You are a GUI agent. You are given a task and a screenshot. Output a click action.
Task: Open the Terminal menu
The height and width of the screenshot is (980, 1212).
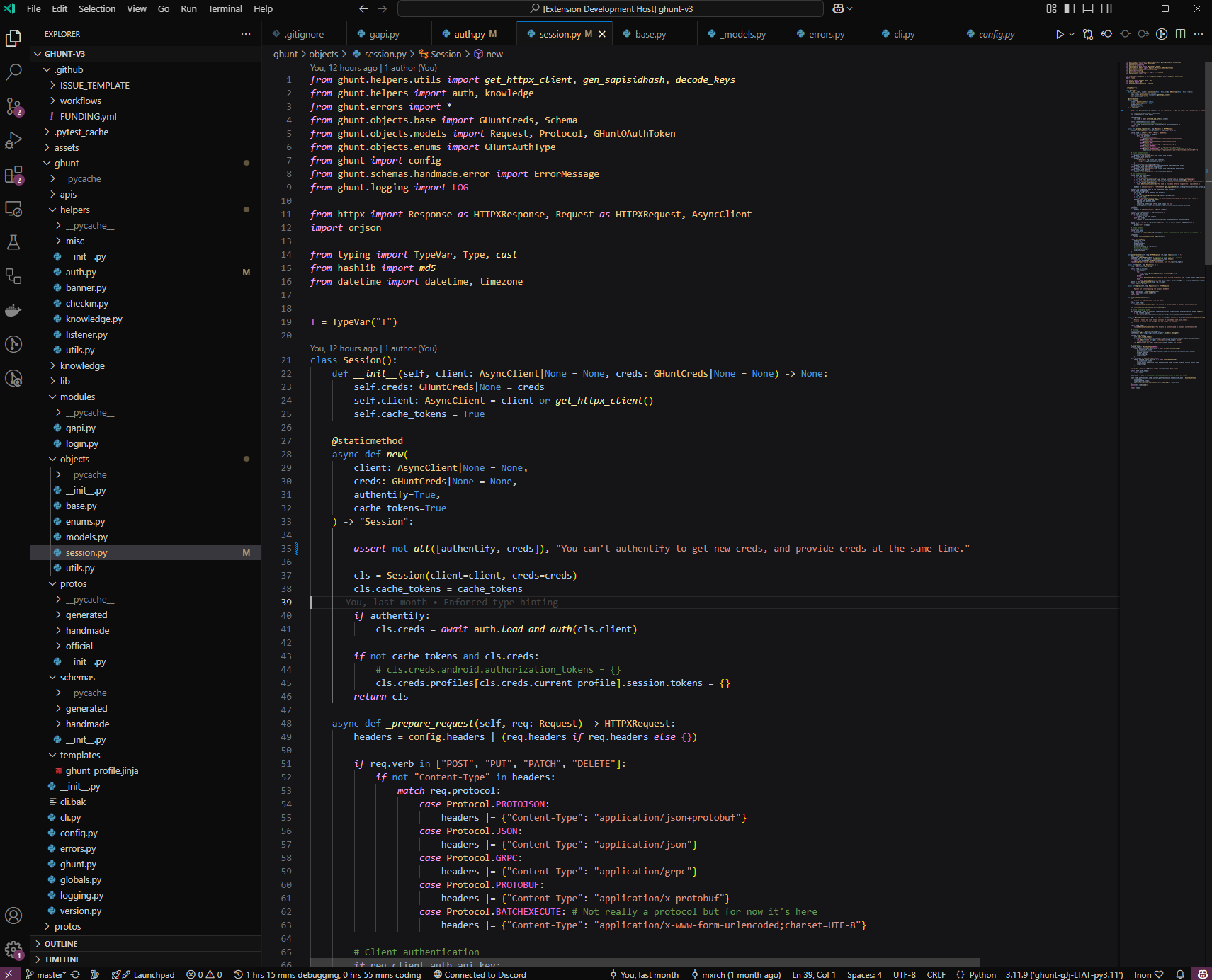(x=225, y=8)
